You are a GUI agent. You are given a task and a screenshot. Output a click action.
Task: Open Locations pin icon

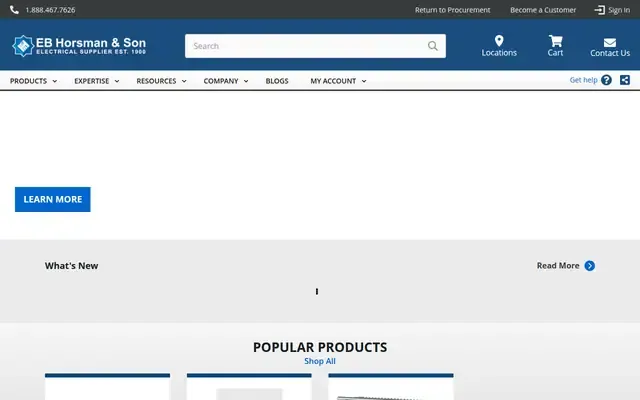(499, 41)
